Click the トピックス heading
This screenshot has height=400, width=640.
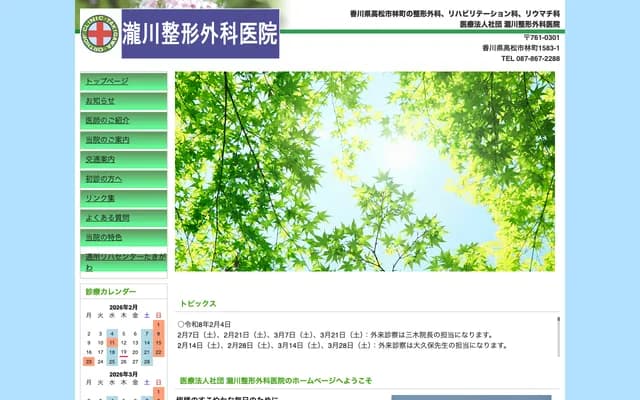point(198,304)
